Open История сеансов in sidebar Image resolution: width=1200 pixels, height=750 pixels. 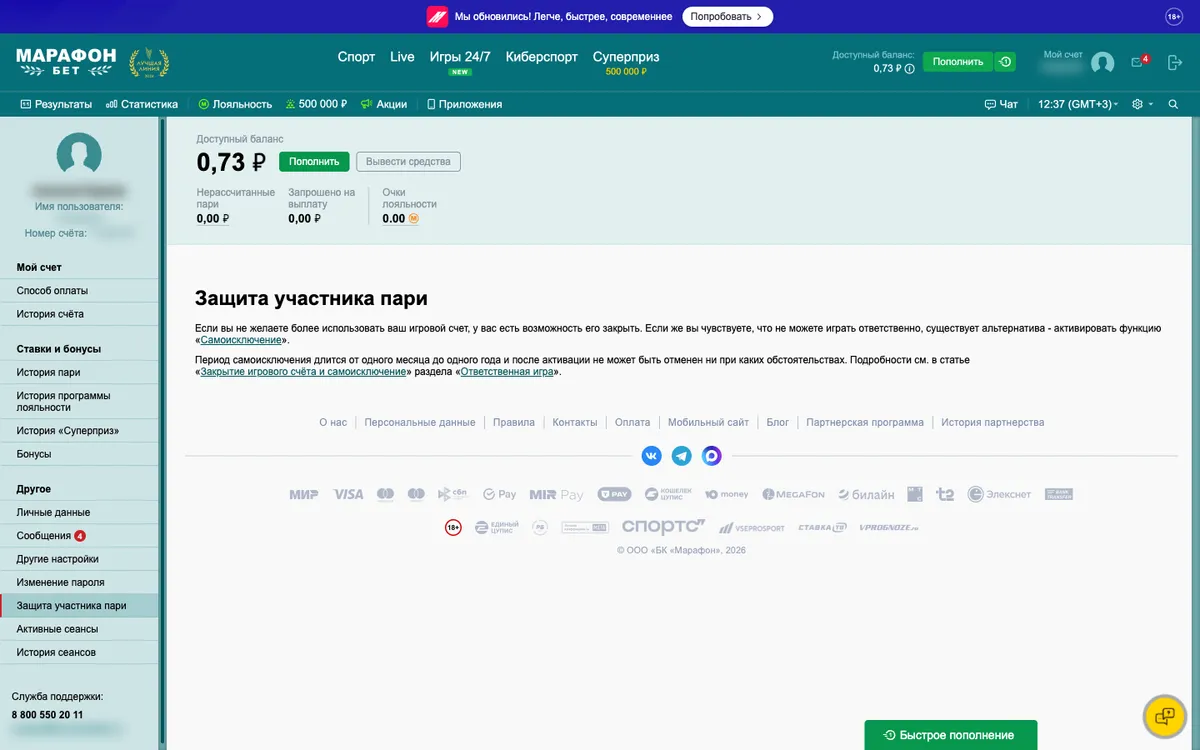(x=79, y=652)
